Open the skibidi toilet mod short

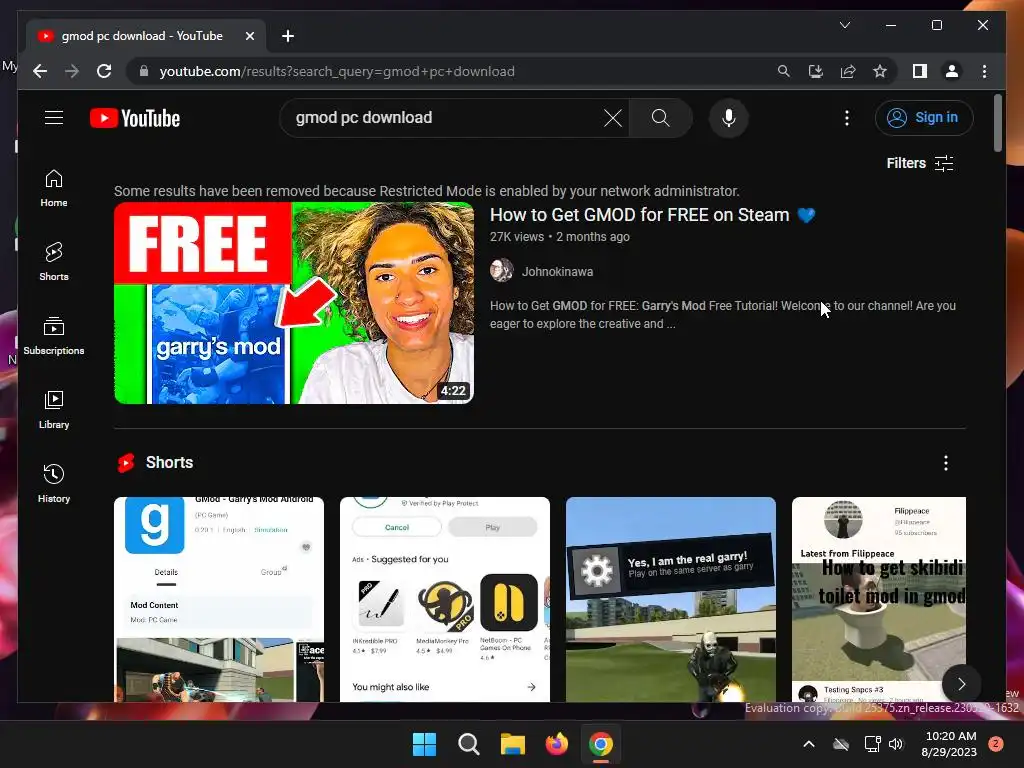pyautogui.click(x=878, y=599)
